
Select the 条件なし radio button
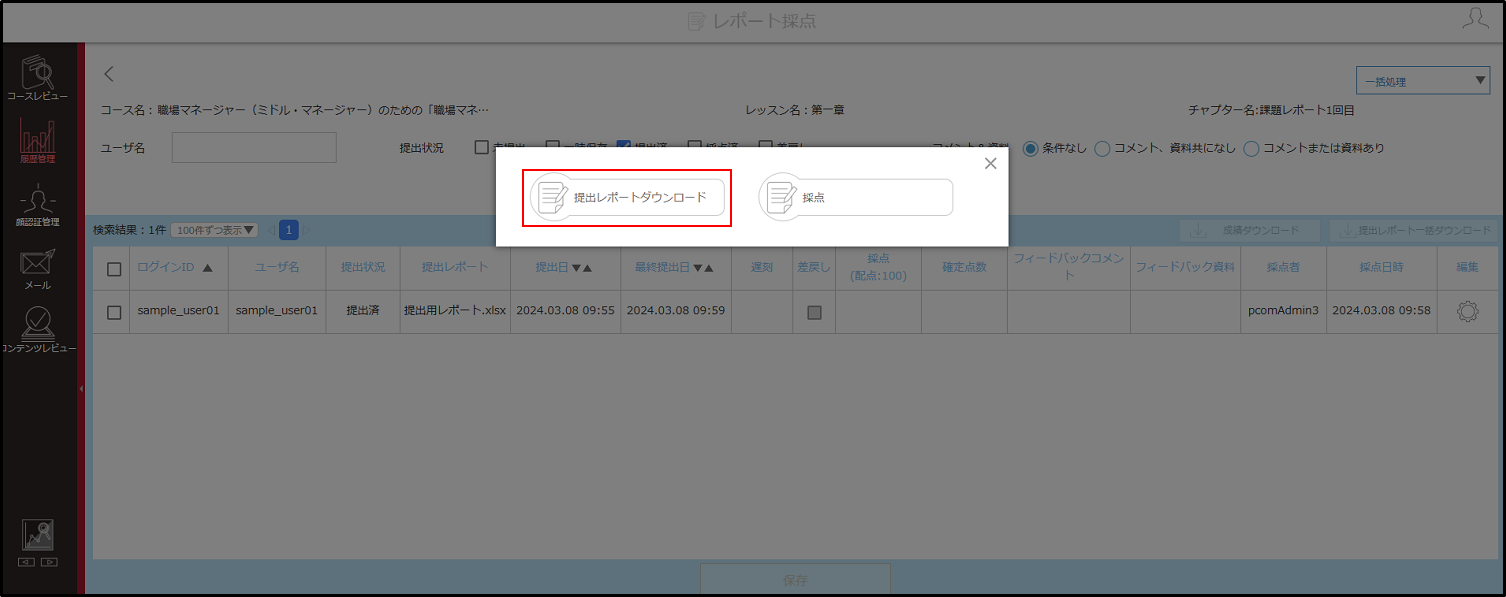coord(1030,148)
